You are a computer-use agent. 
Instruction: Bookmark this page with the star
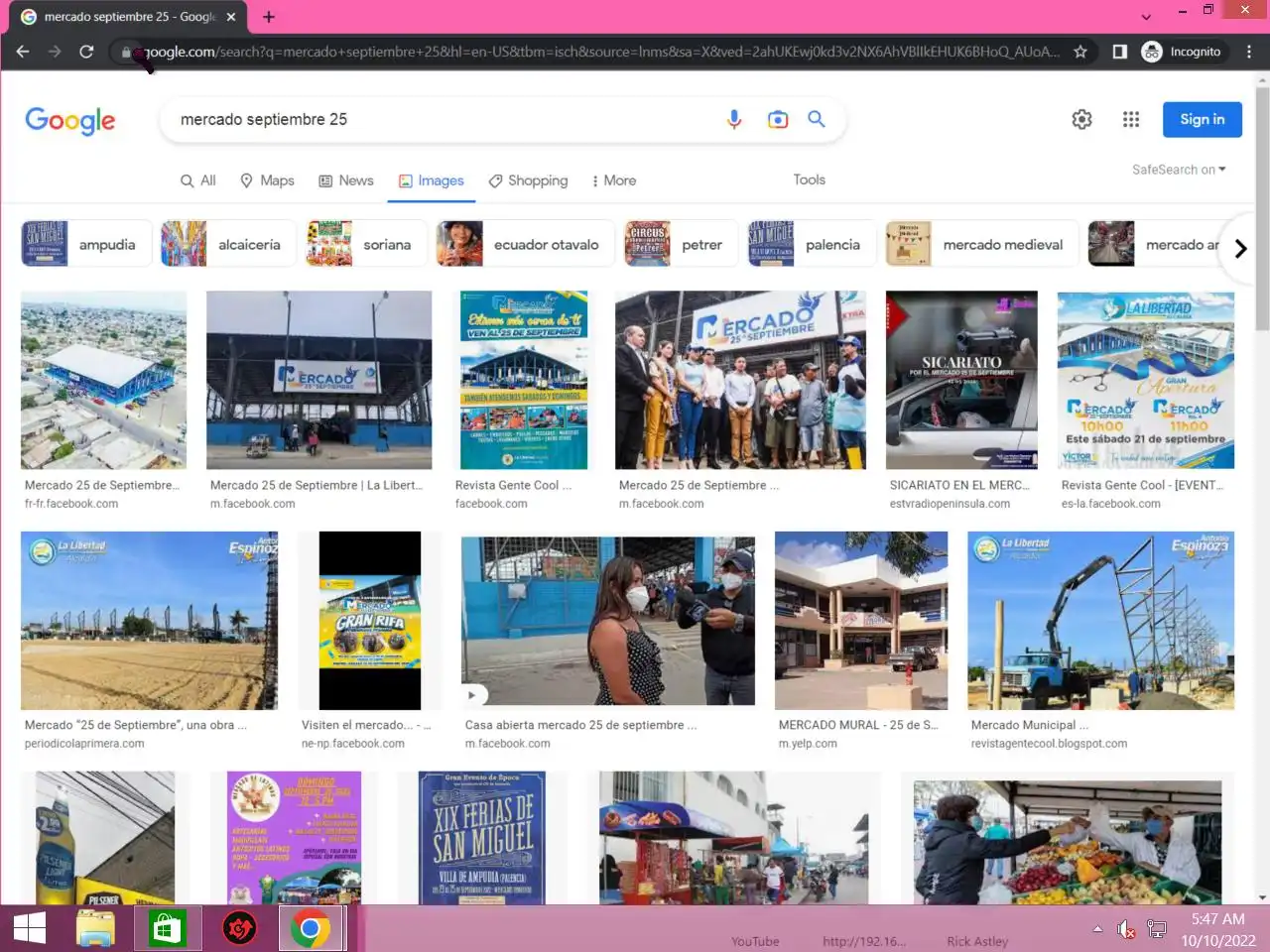[1080, 52]
